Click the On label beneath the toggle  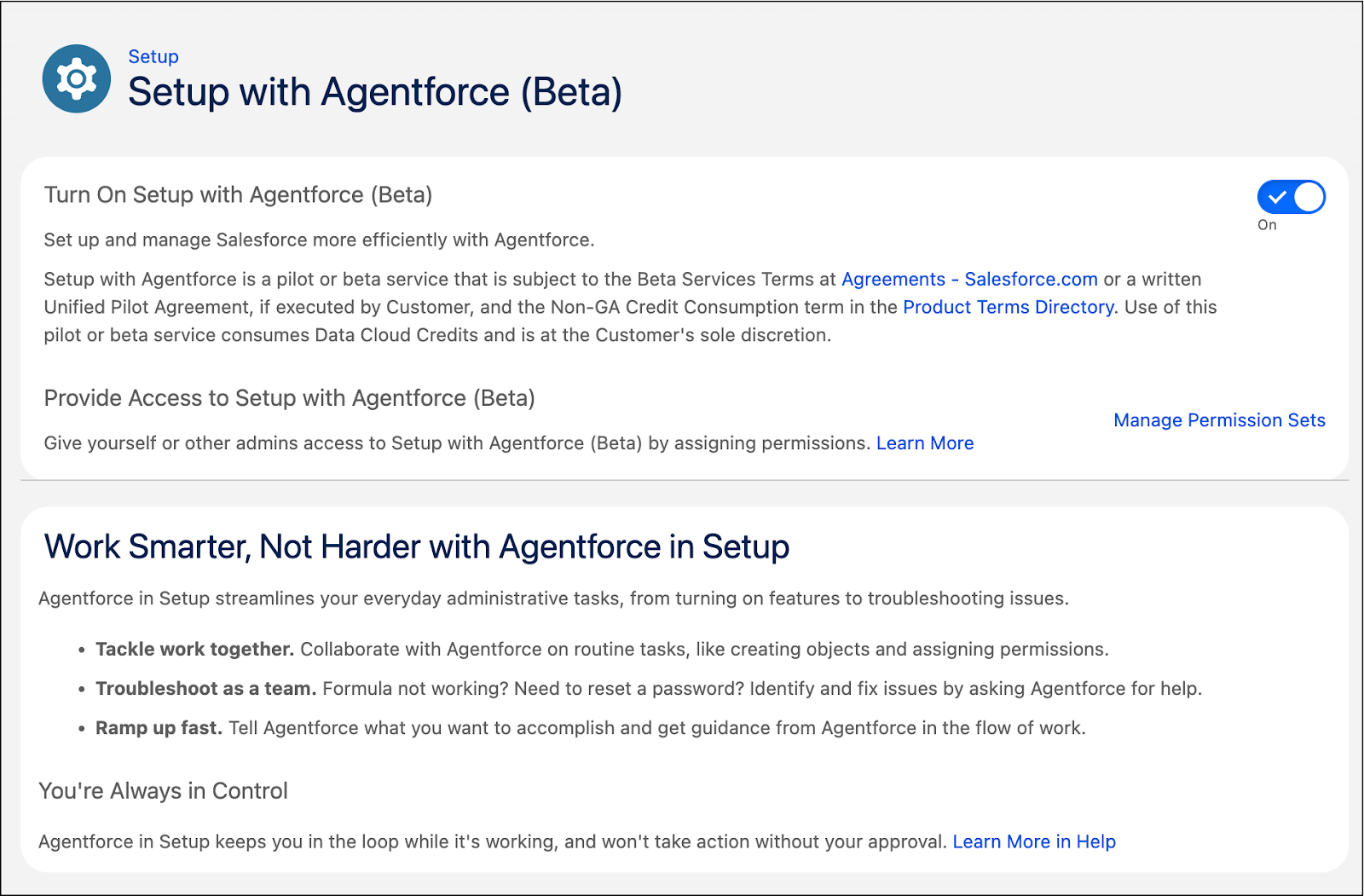click(1266, 225)
